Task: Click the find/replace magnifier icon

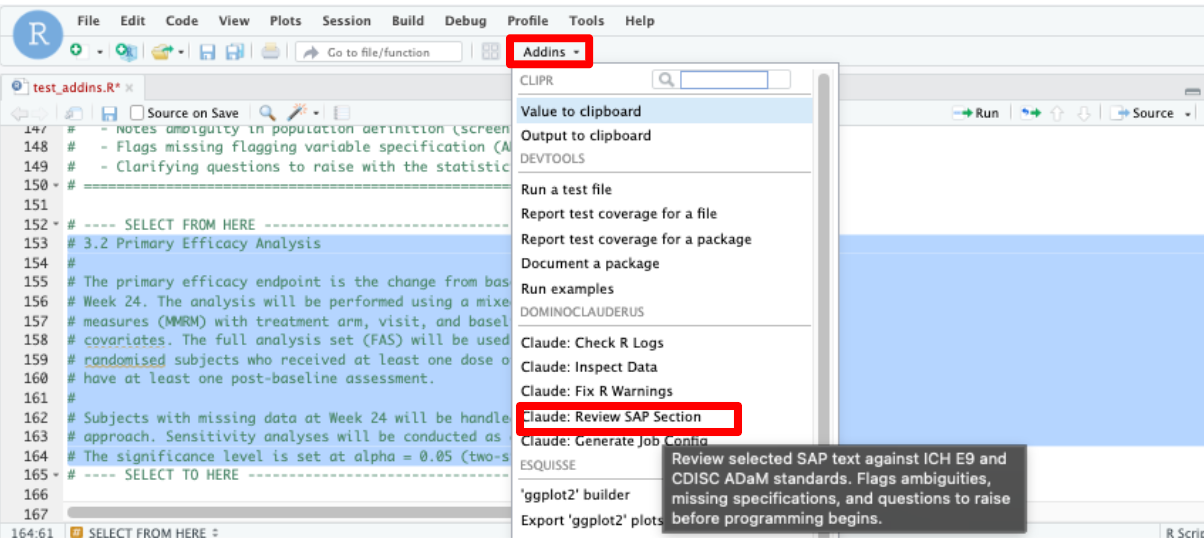Action: [267, 113]
